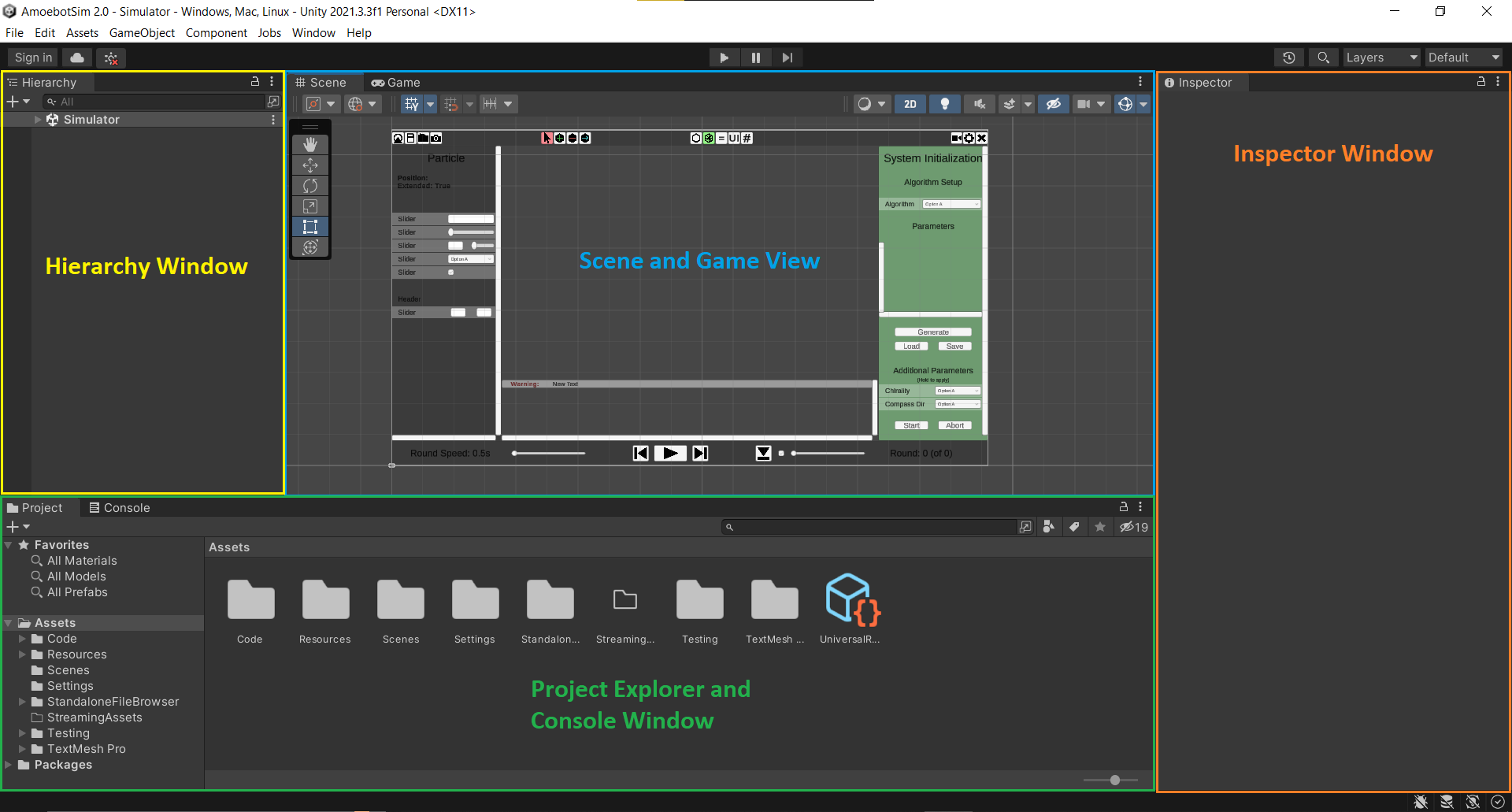Open draw mode shading dropdown

(872, 104)
